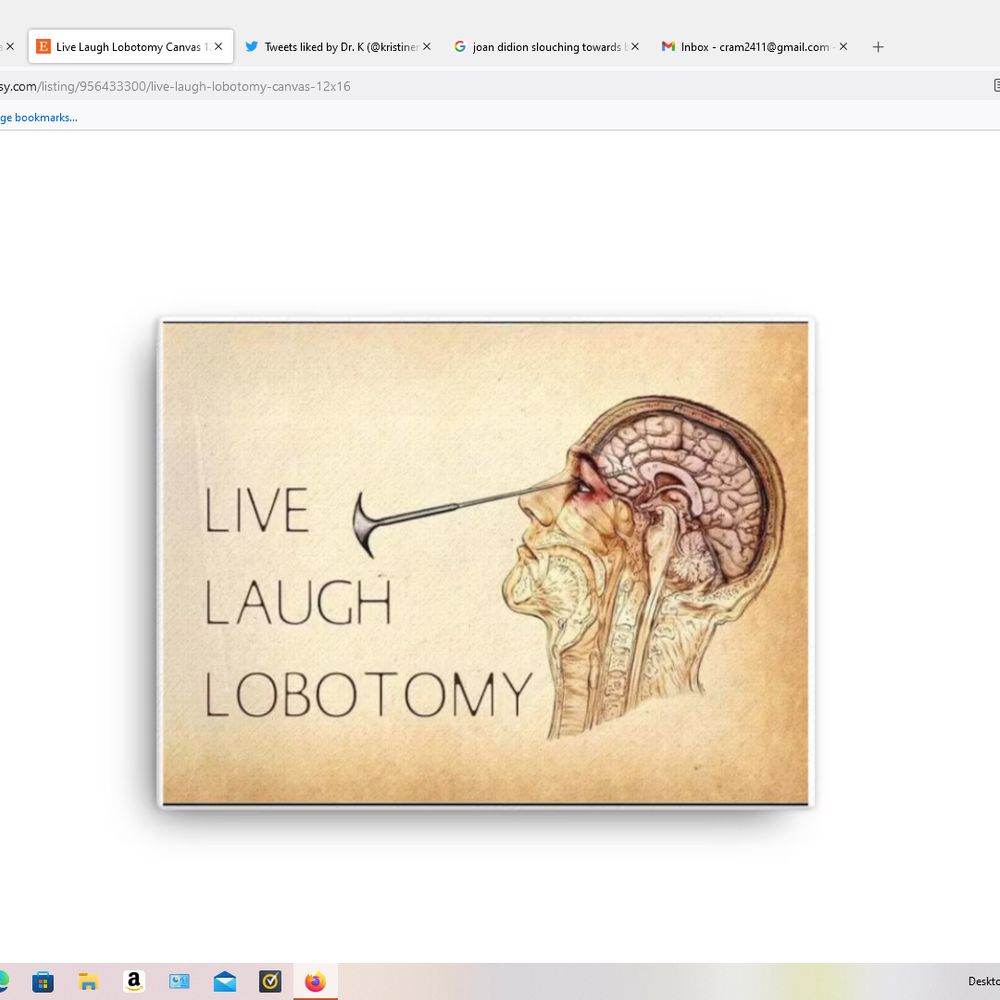This screenshot has width=1000, height=1000.
Task: Open the Control Panel taskbar icon
Action: [179, 982]
